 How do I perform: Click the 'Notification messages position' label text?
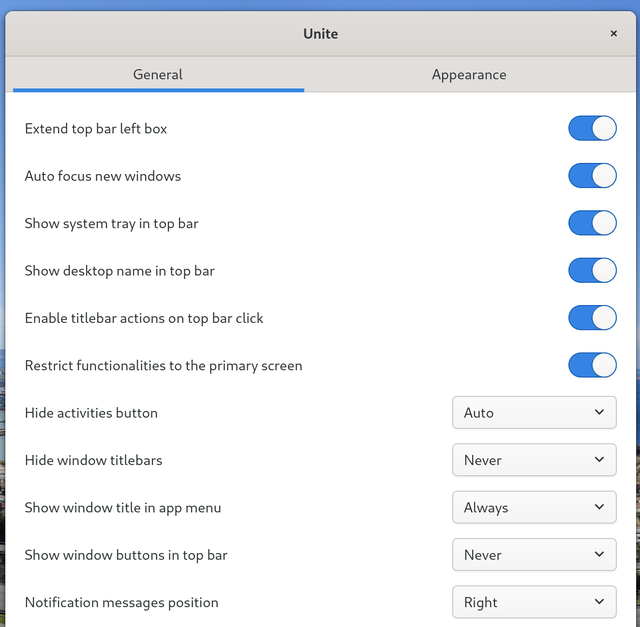121,602
